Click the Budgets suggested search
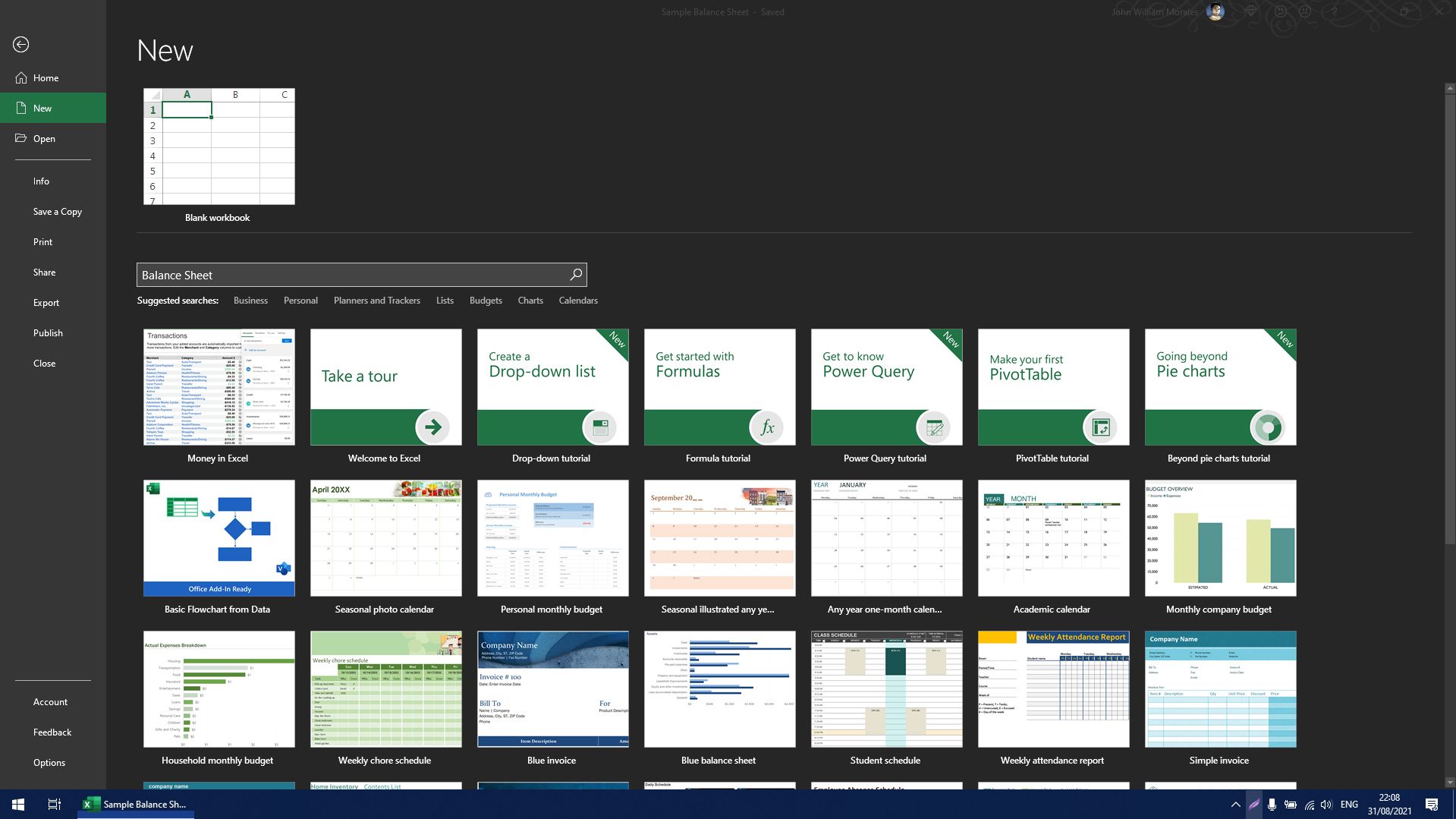The height and width of the screenshot is (819, 1456). tap(486, 301)
